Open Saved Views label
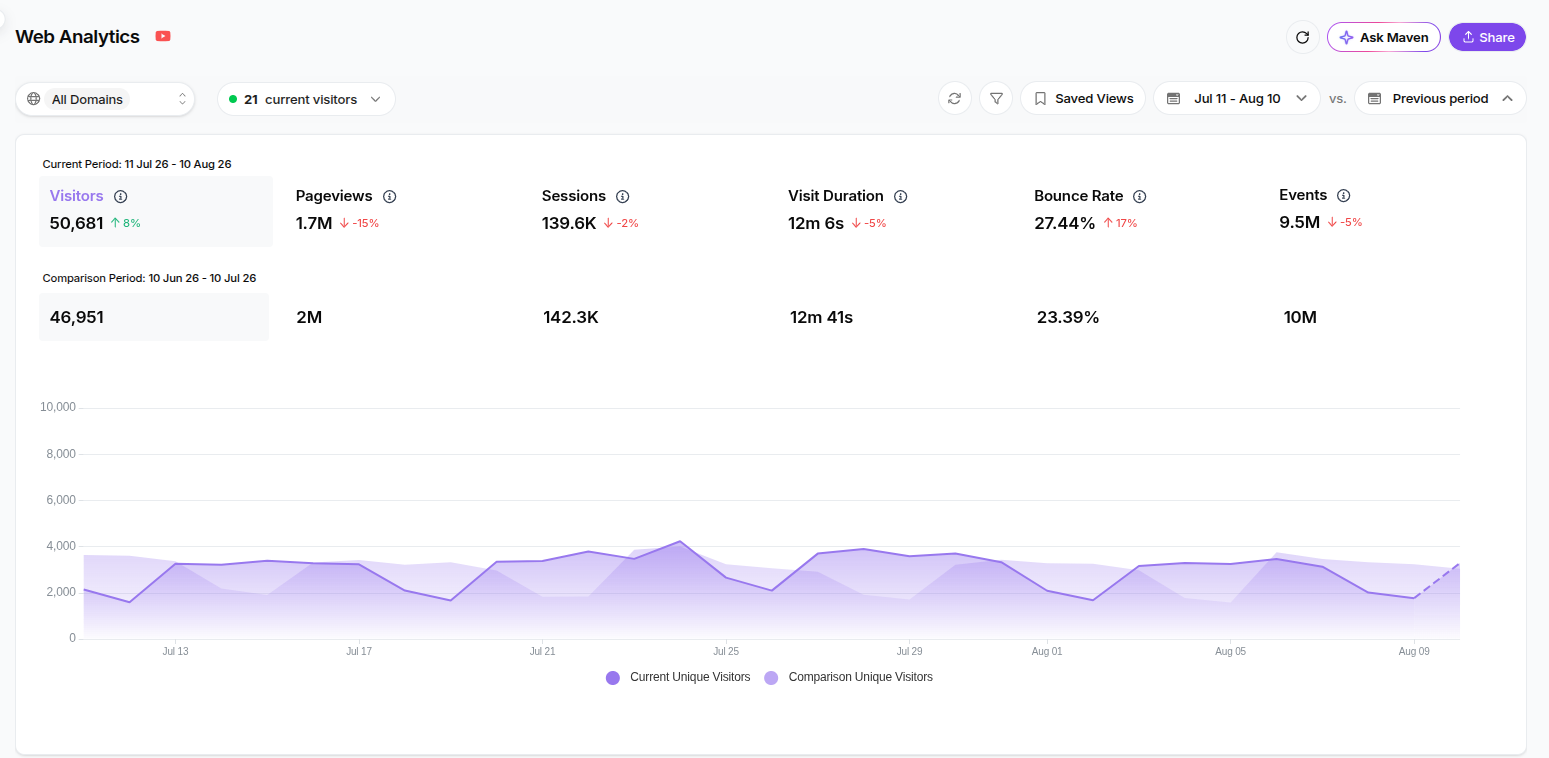Viewport: 1549px width, 758px height. coord(1094,98)
